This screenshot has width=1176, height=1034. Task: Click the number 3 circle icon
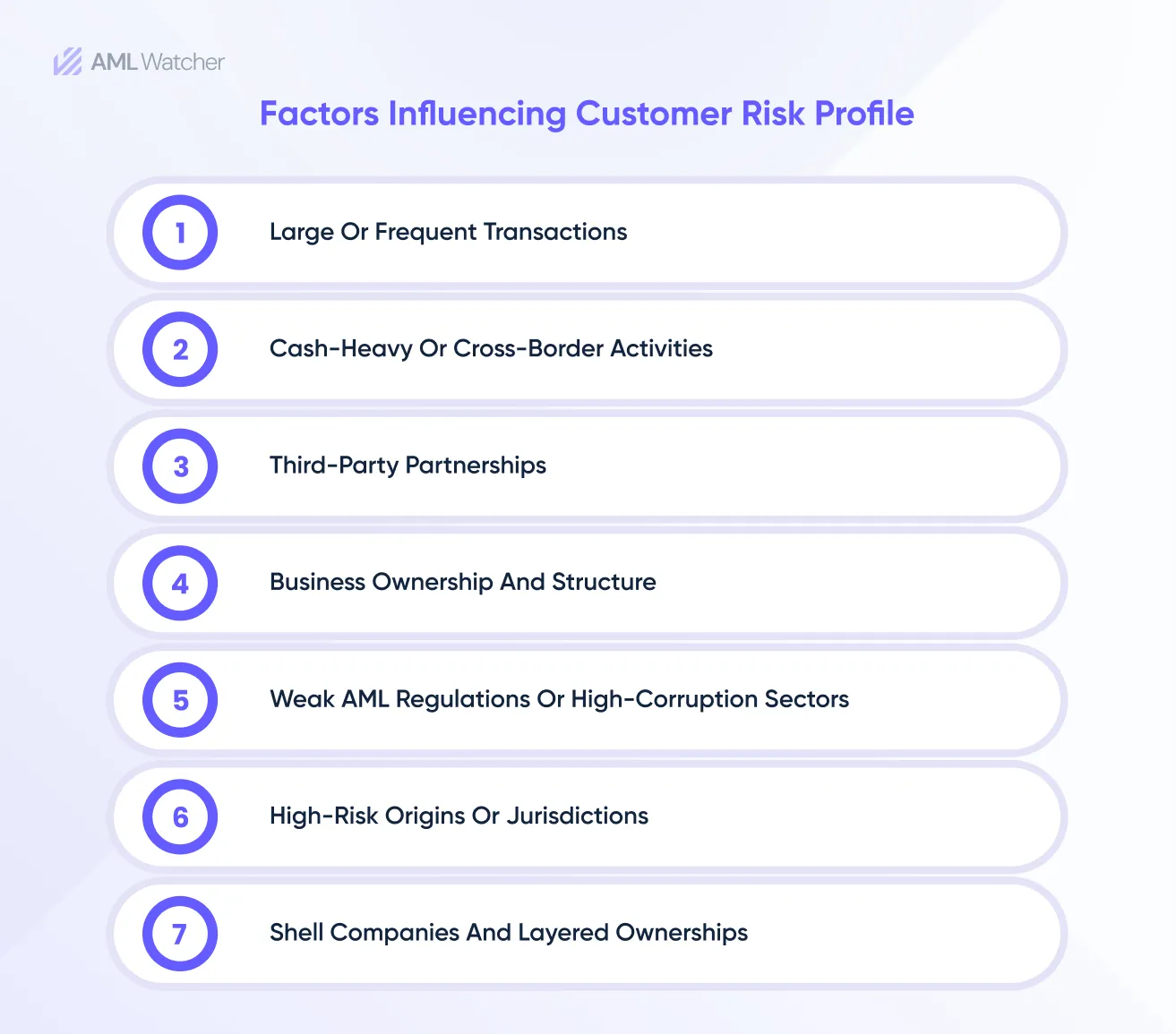point(180,466)
